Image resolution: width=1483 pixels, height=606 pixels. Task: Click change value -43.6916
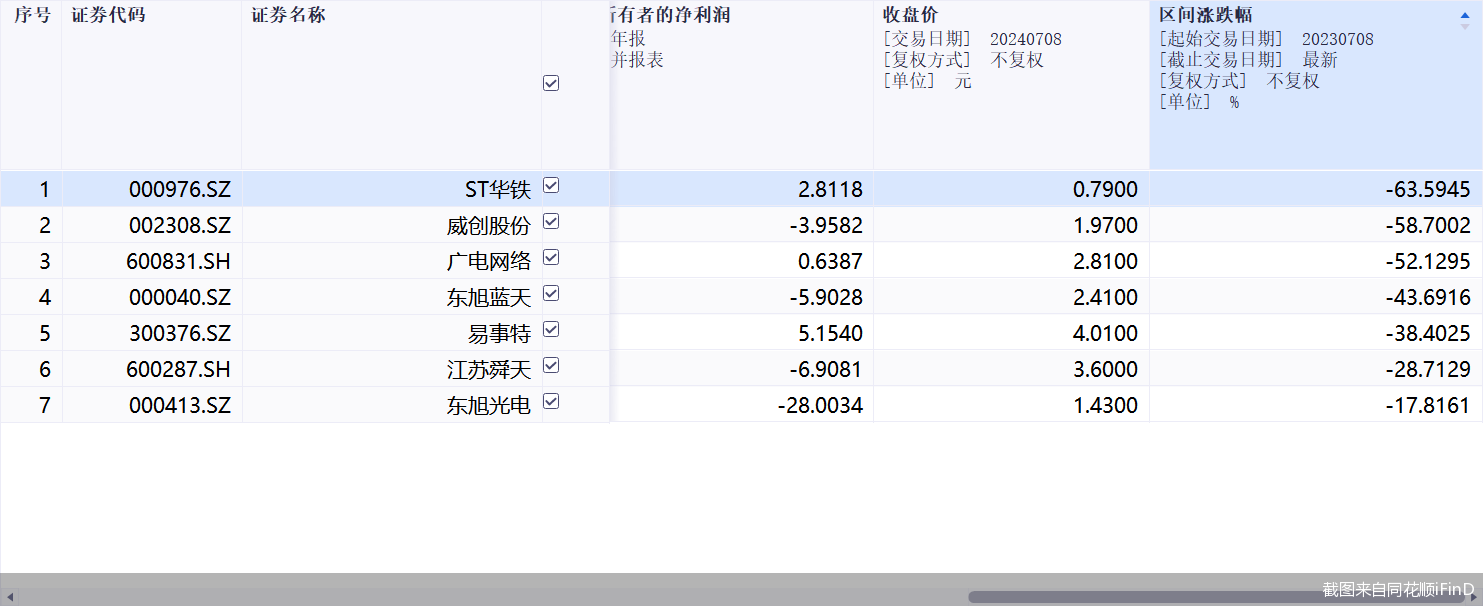[1428, 298]
